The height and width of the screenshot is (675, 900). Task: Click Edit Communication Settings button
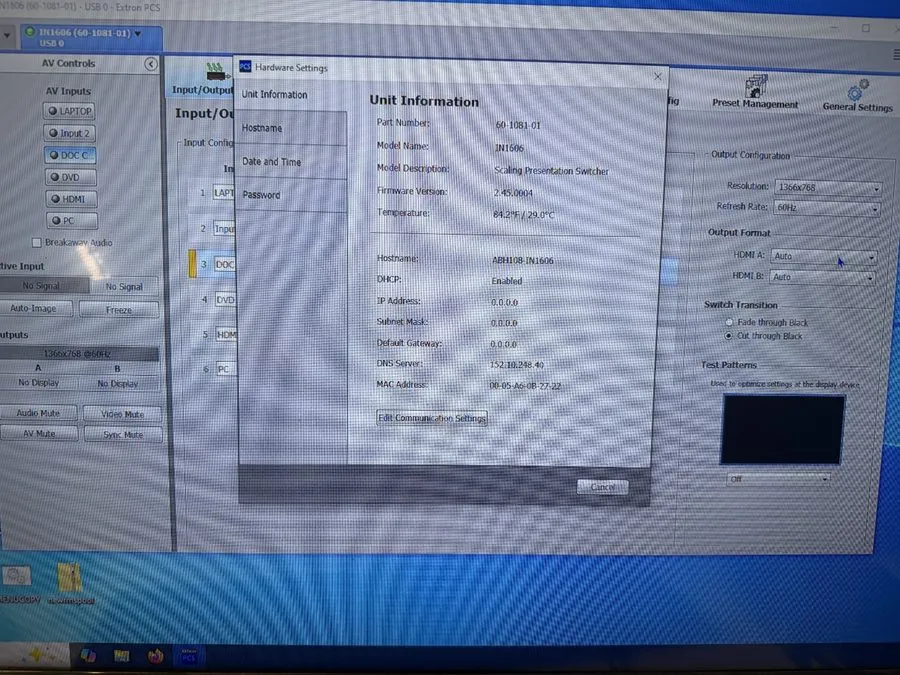pyautogui.click(x=432, y=418)
